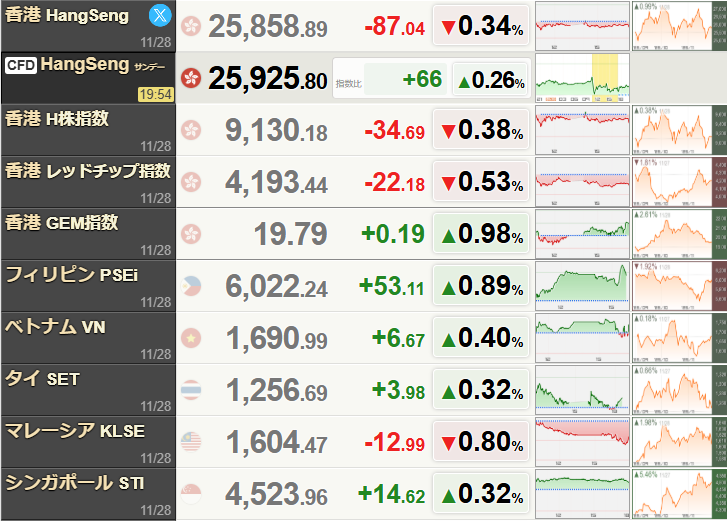Click the Hong Kong flag beside 19.79

pos(191,234)
